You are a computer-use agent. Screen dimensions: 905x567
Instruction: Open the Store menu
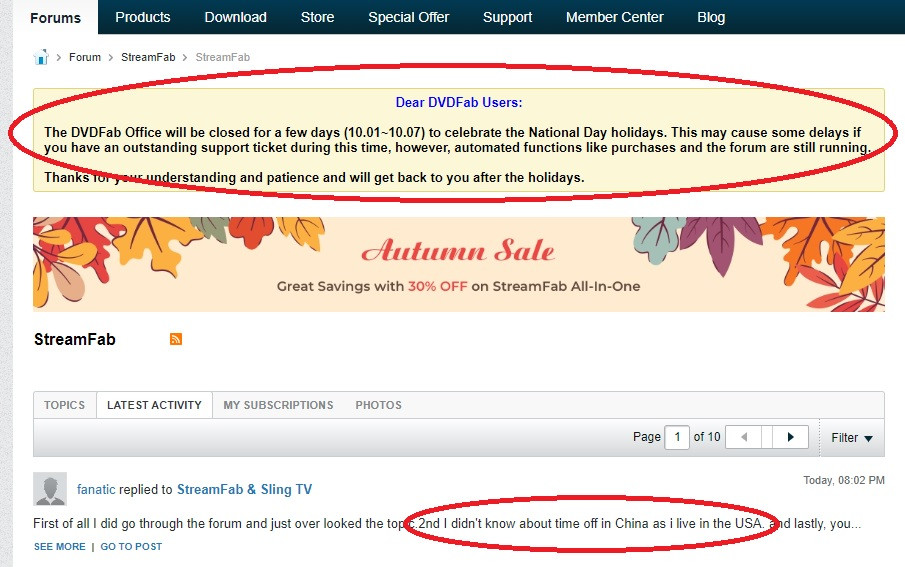click(x=317, y=17)
